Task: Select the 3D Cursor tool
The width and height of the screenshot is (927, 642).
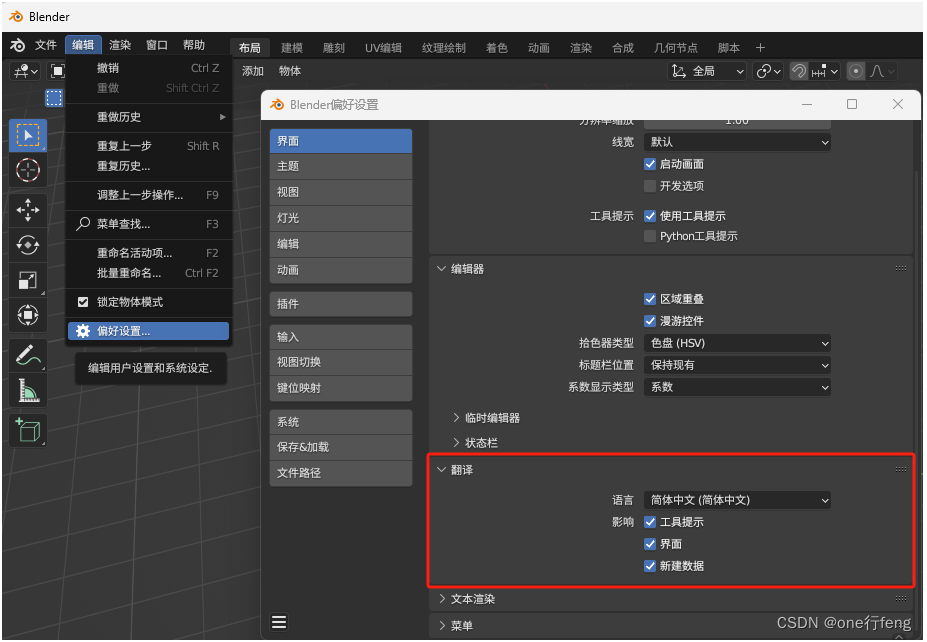Action: point(28,170)
